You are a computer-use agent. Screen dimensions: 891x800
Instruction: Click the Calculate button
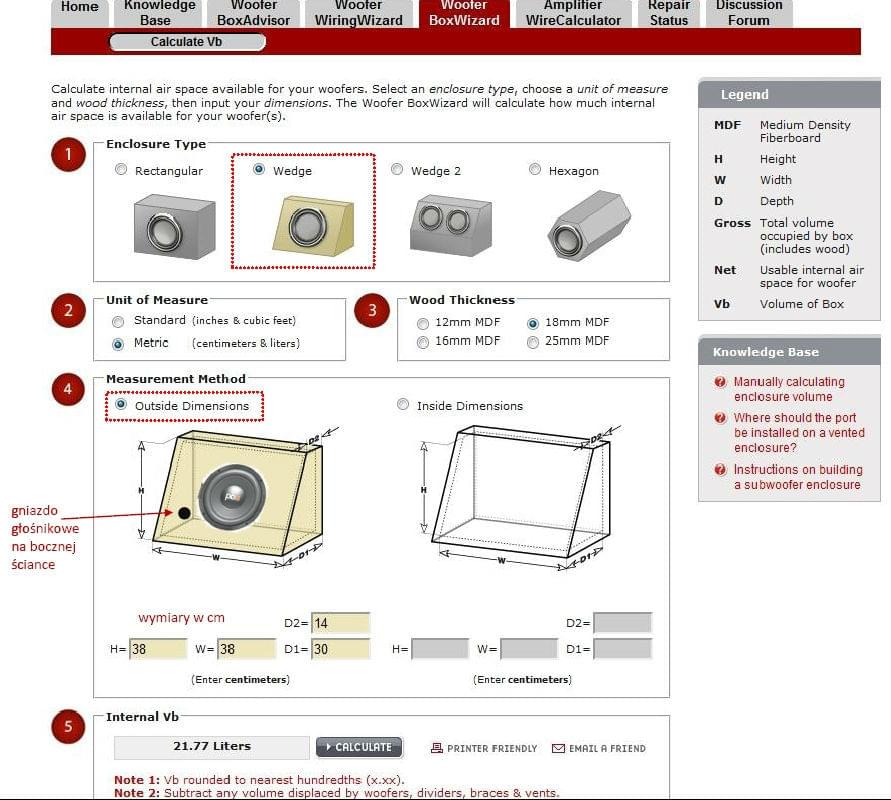[359, 747]
